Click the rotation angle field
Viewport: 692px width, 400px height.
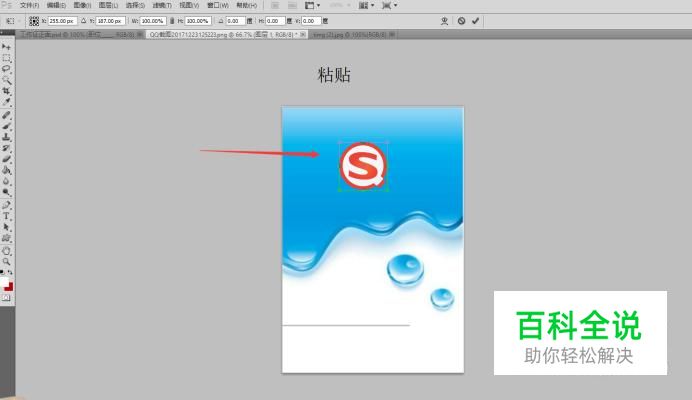point(235,21)
